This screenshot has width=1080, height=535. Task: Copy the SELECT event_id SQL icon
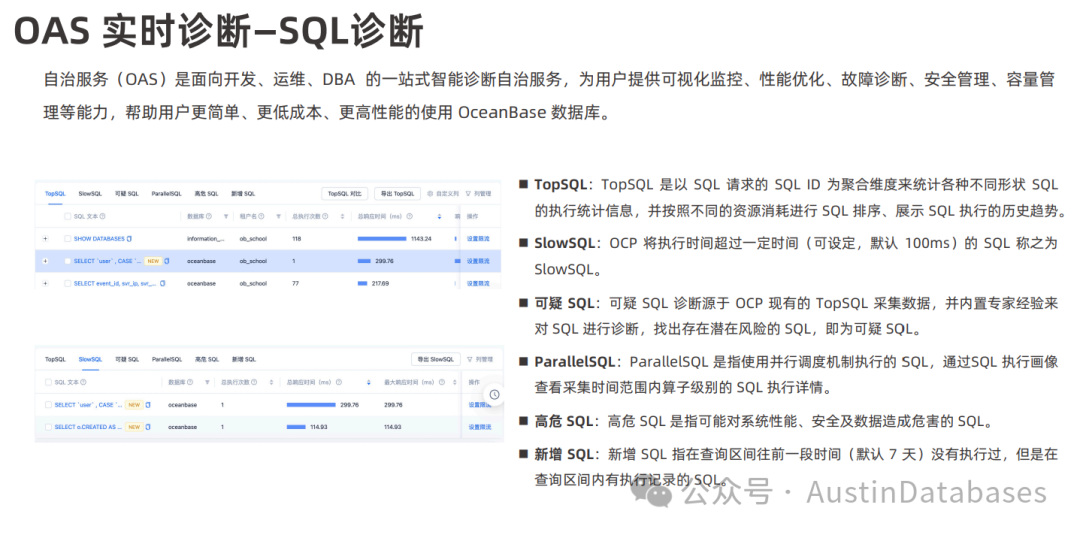click(163, 284)
